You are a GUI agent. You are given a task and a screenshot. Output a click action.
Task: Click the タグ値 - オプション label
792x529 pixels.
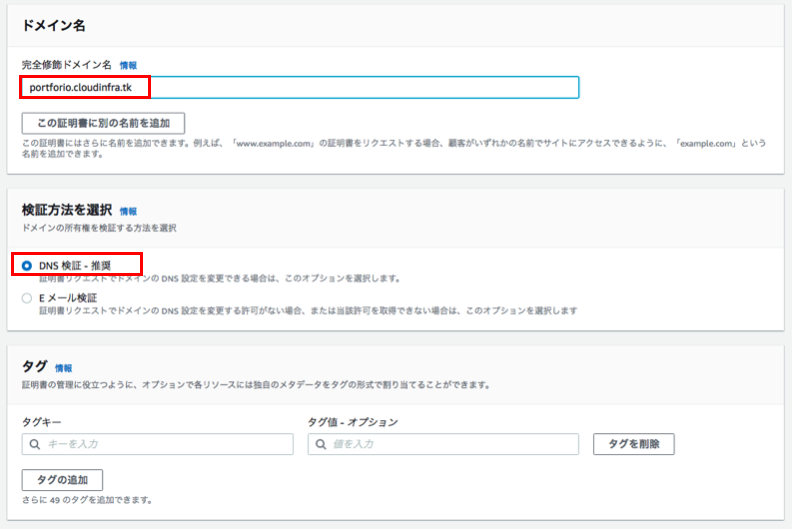tap(353, 422)
